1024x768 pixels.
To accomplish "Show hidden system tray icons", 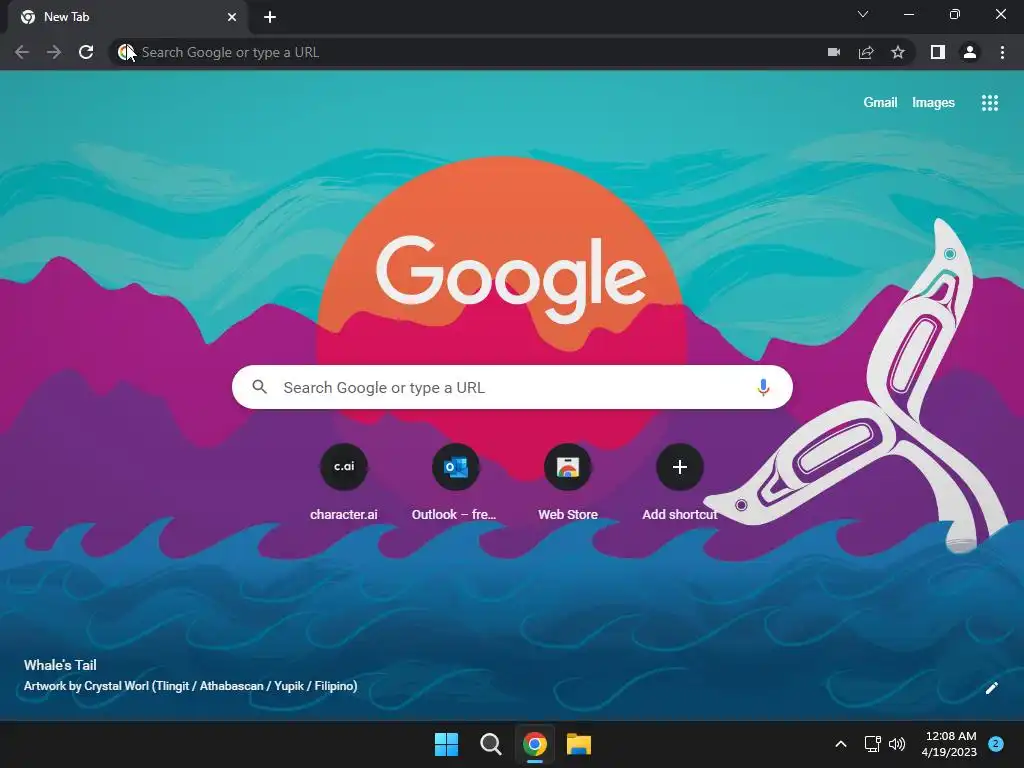I will click(x=841, y=744).
